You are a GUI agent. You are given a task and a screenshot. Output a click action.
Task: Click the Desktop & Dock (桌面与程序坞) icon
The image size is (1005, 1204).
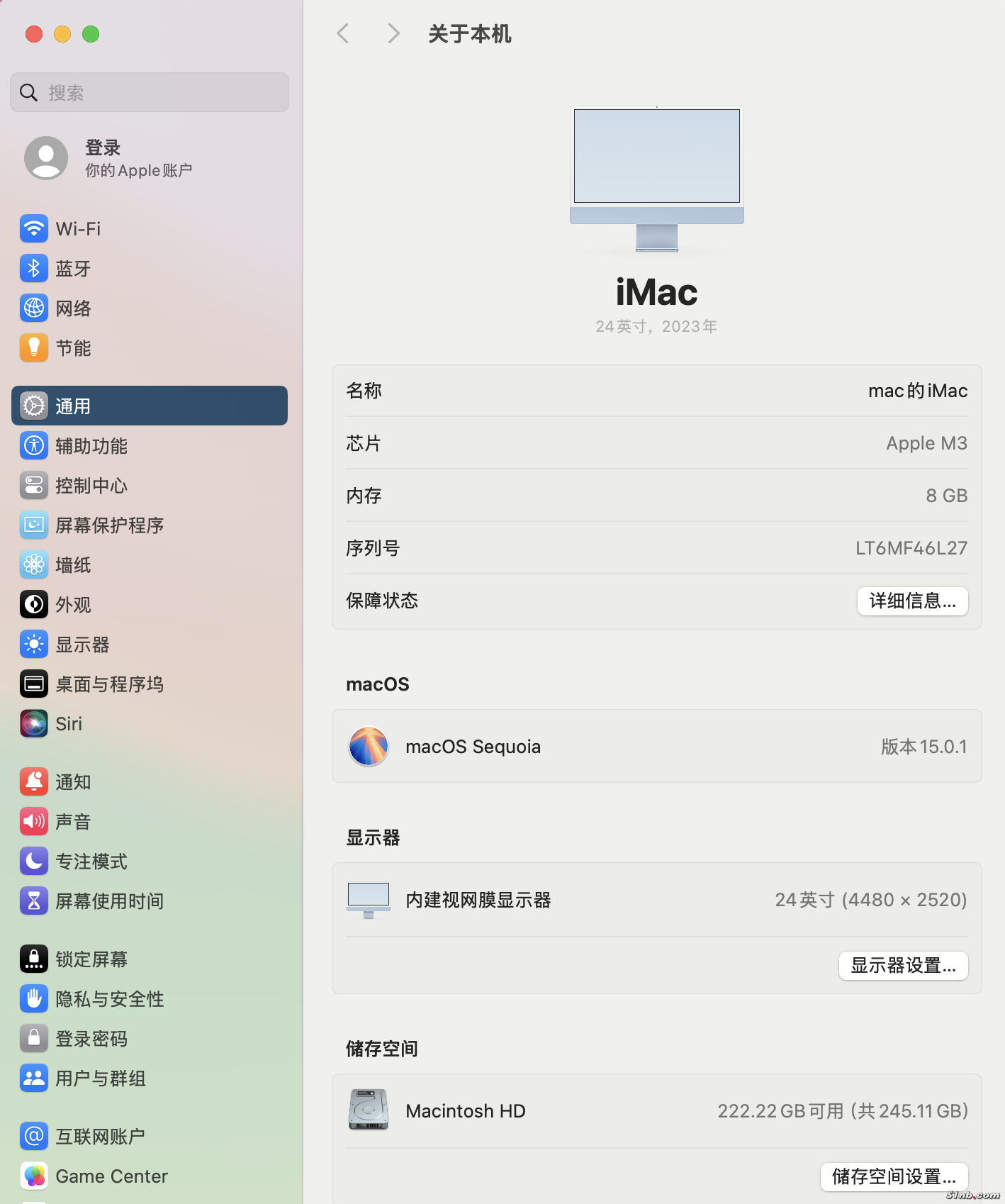click(x=34, y=684)
